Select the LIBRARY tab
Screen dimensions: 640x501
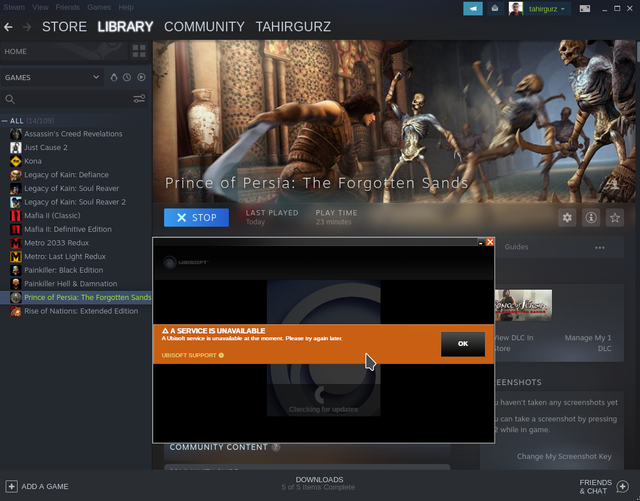pyautogui.click(x=125, y=27)
